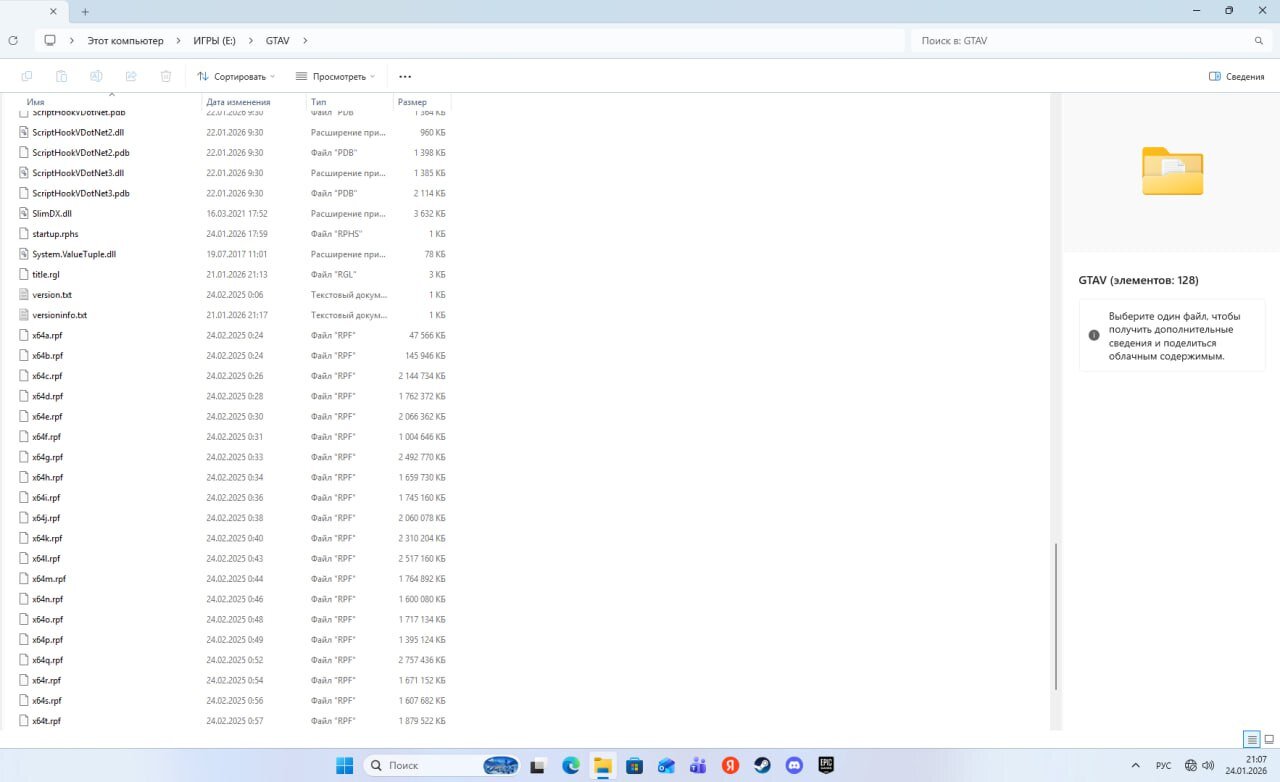Toggle the Сведения details pane
1280x782 pixels.
point(1236,76)
